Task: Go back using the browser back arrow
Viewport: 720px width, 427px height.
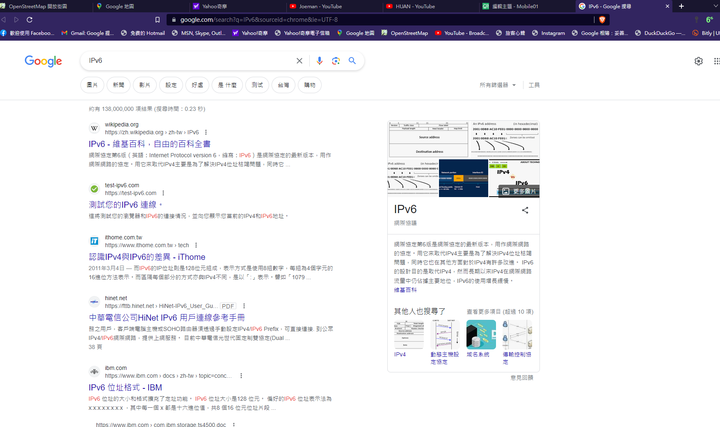Action: (x=4, y=20)
